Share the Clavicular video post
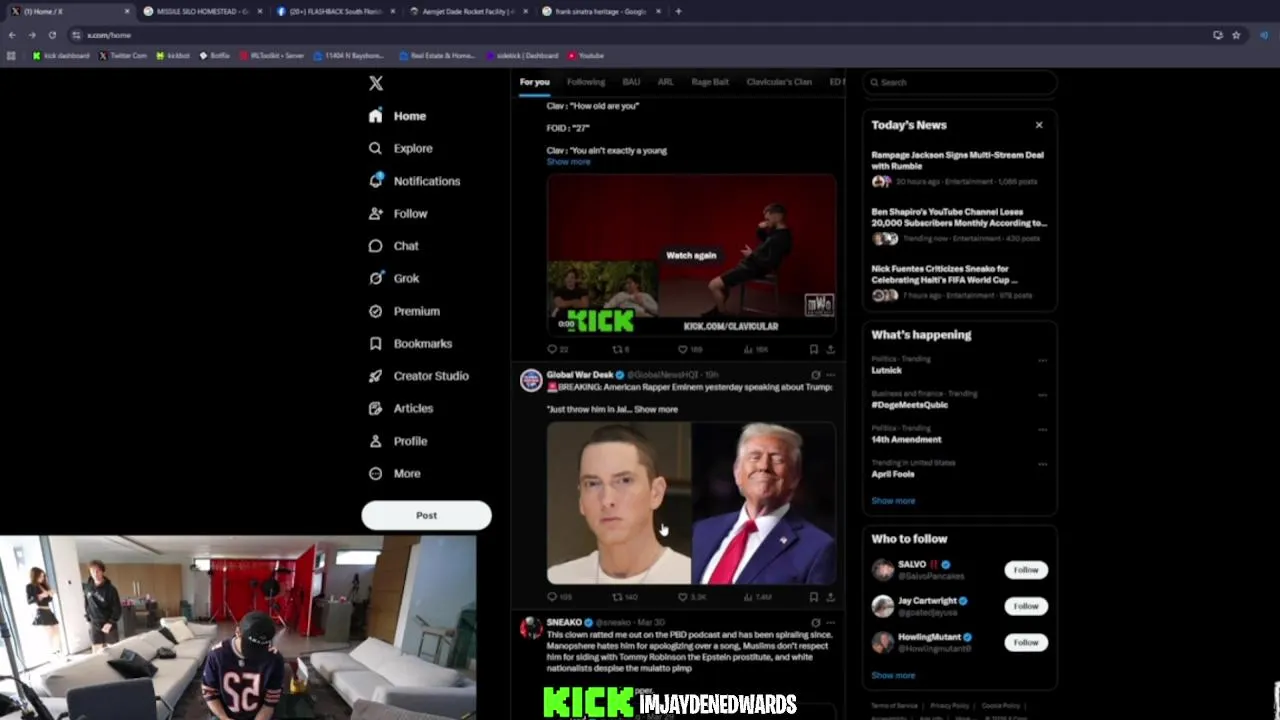Screen dimensions: 1280x720 point(830,349)
